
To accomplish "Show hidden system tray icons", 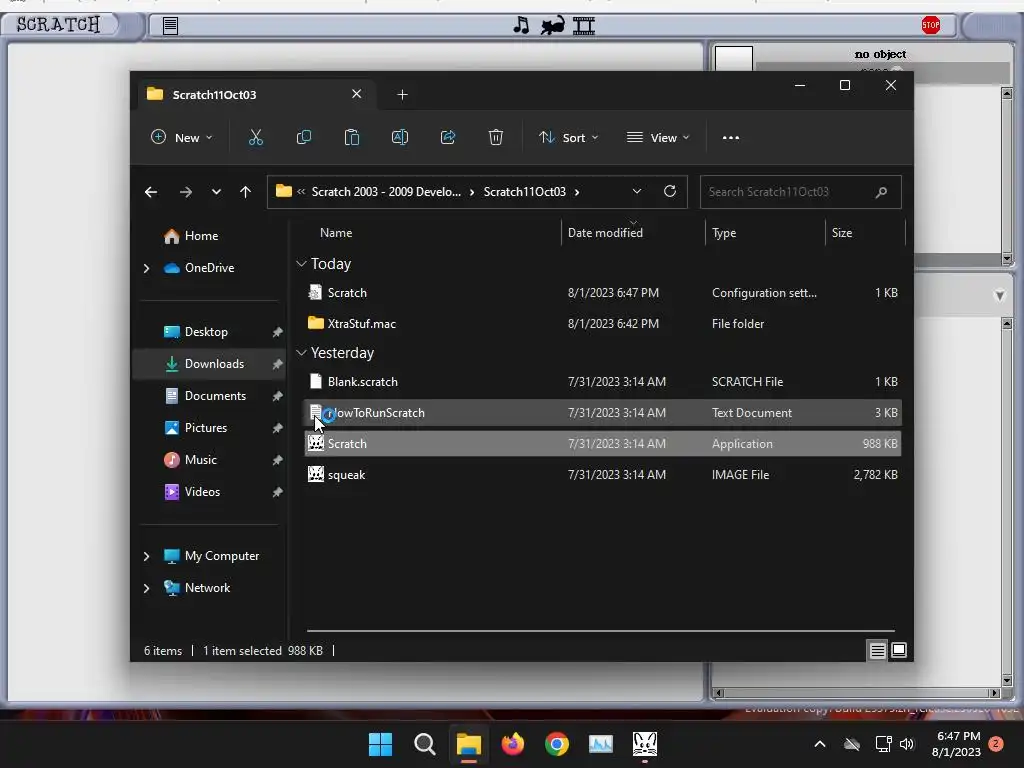I will (x=820, y=744).
